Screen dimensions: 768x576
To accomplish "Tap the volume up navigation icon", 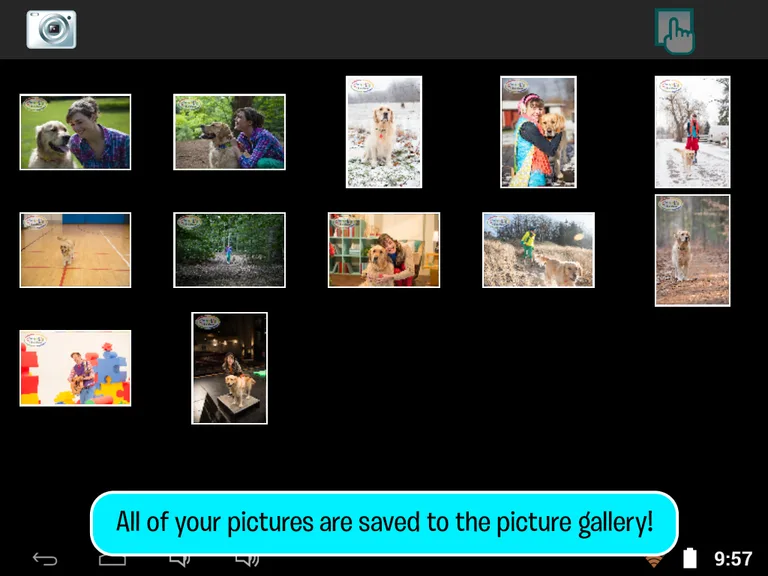I will click(247, 560).
